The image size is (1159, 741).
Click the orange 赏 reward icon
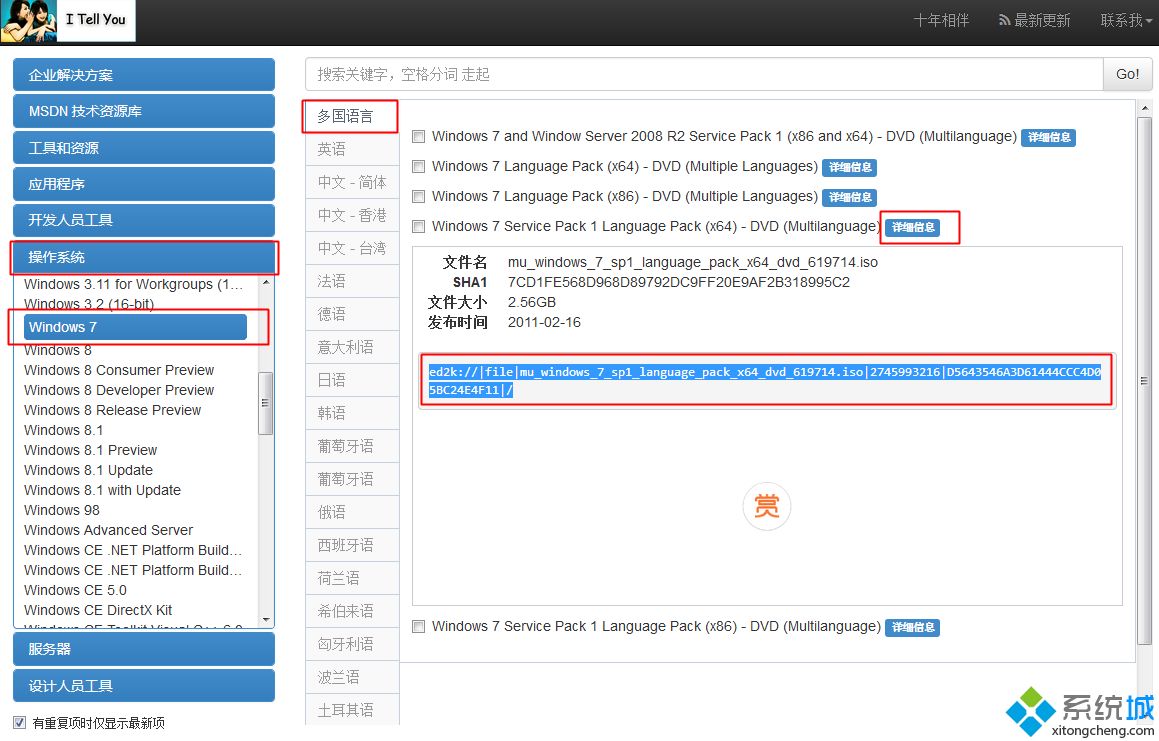[x=767, y=507]
